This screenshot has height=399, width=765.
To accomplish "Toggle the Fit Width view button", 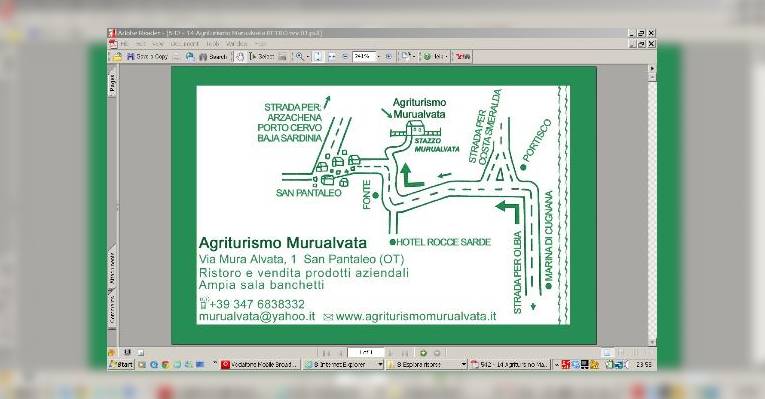I will (332, 57).
